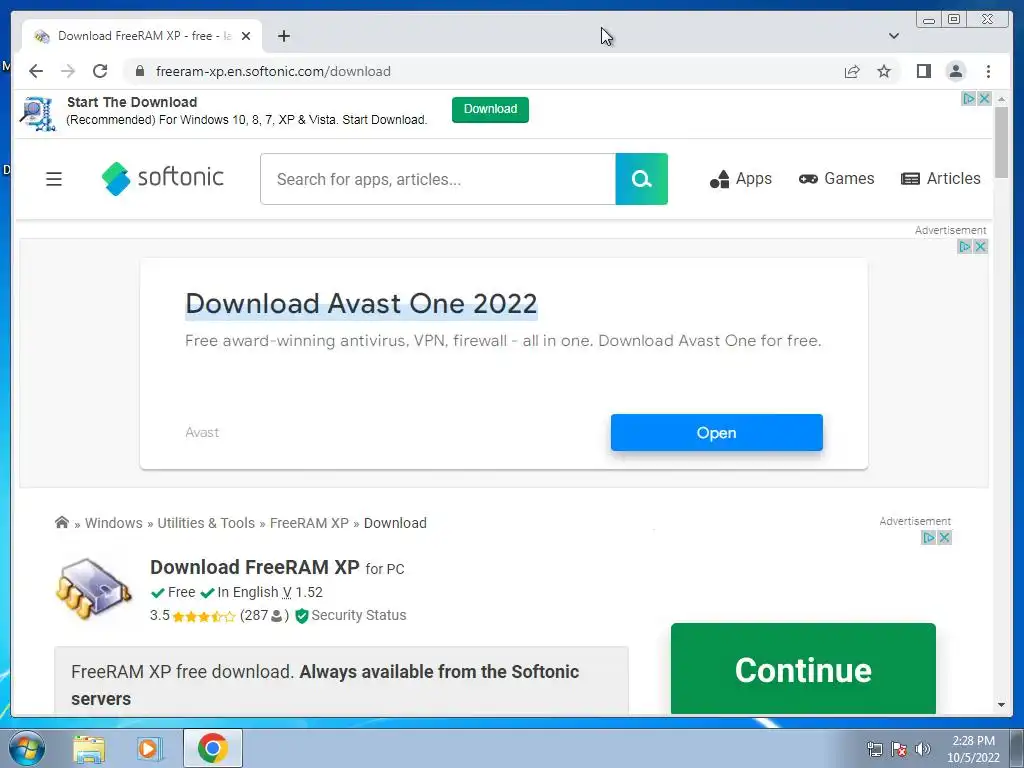Click the Start The Download ad icon

click(x=38, y=114)
